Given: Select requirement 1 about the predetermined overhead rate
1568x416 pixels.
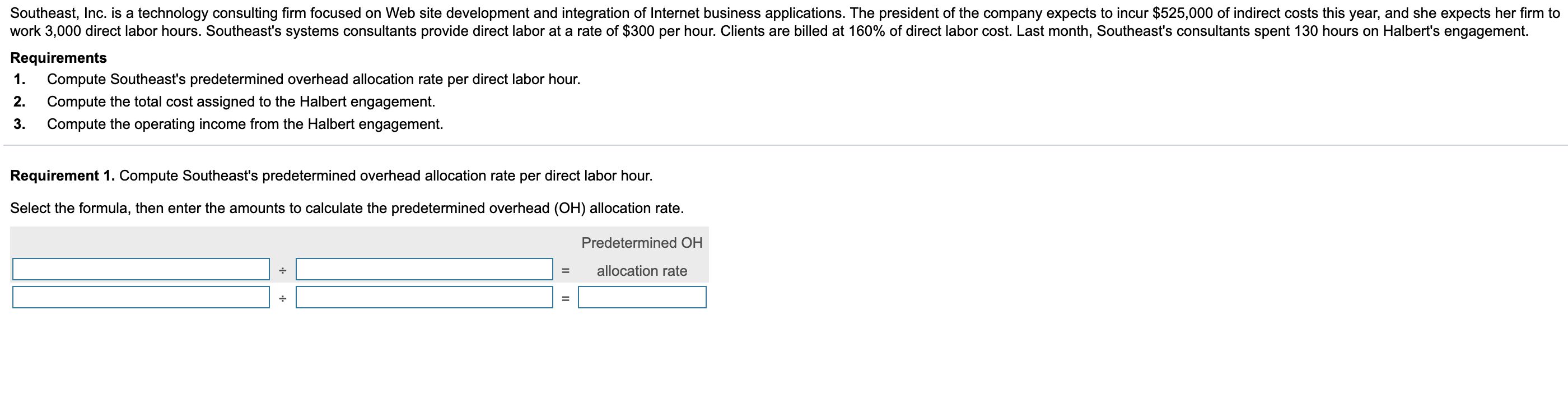Looking at the screenshot, I should pyautogui.click(x=314, y=79).
